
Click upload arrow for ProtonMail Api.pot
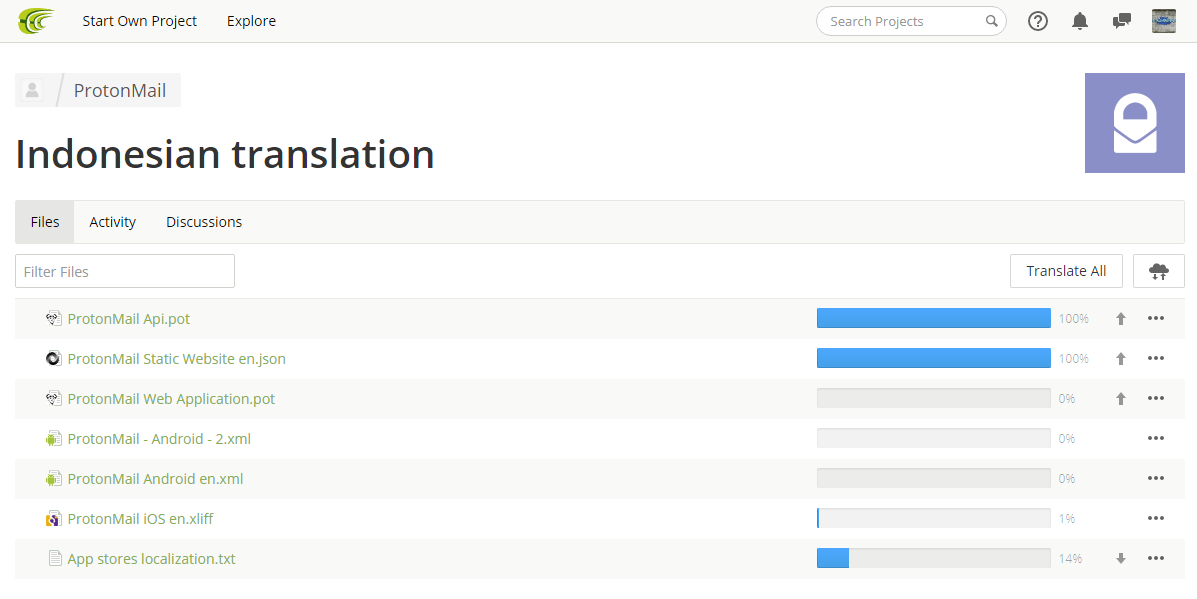[1121, 319]
